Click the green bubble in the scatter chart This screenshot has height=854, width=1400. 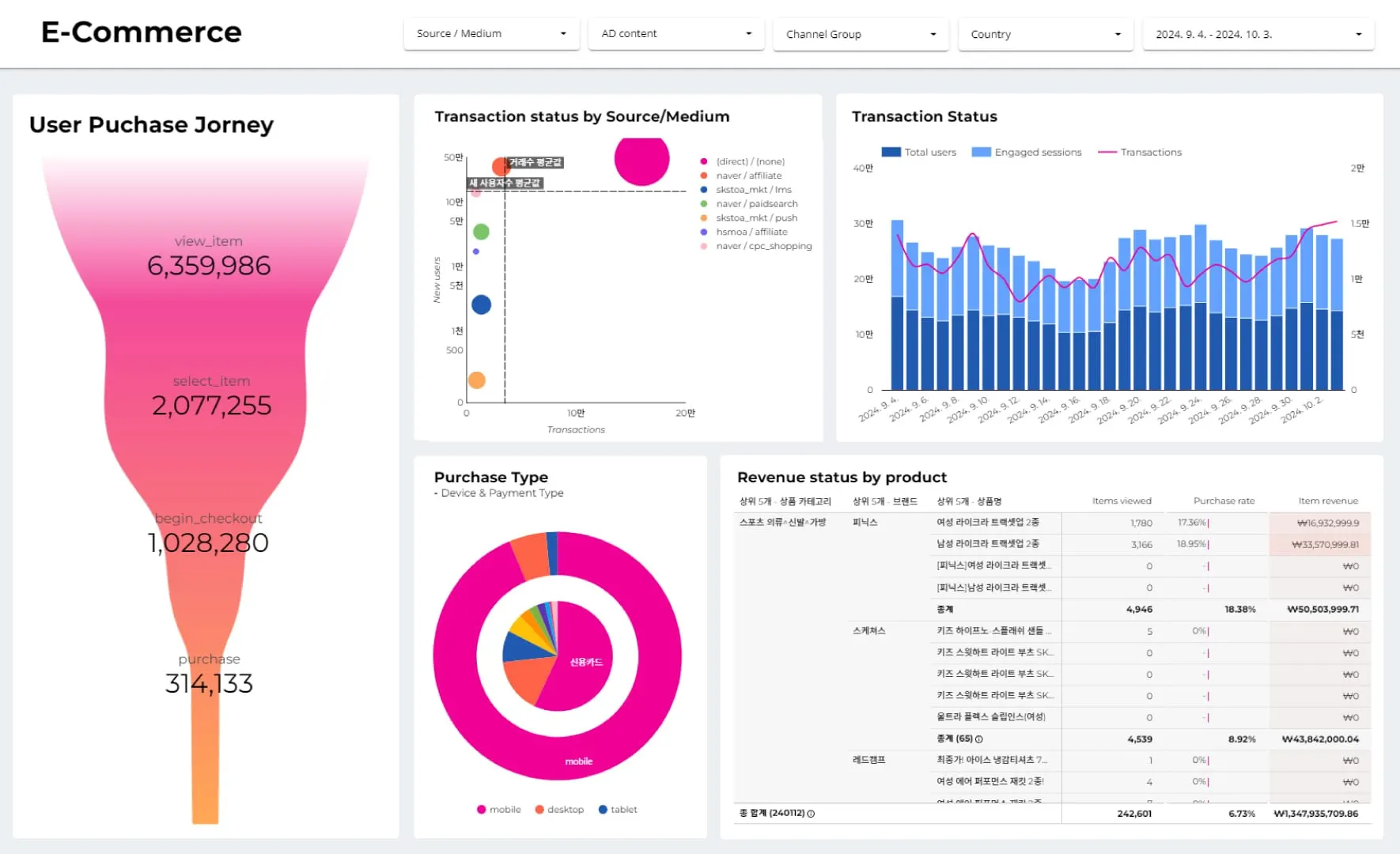pos(481,232)
